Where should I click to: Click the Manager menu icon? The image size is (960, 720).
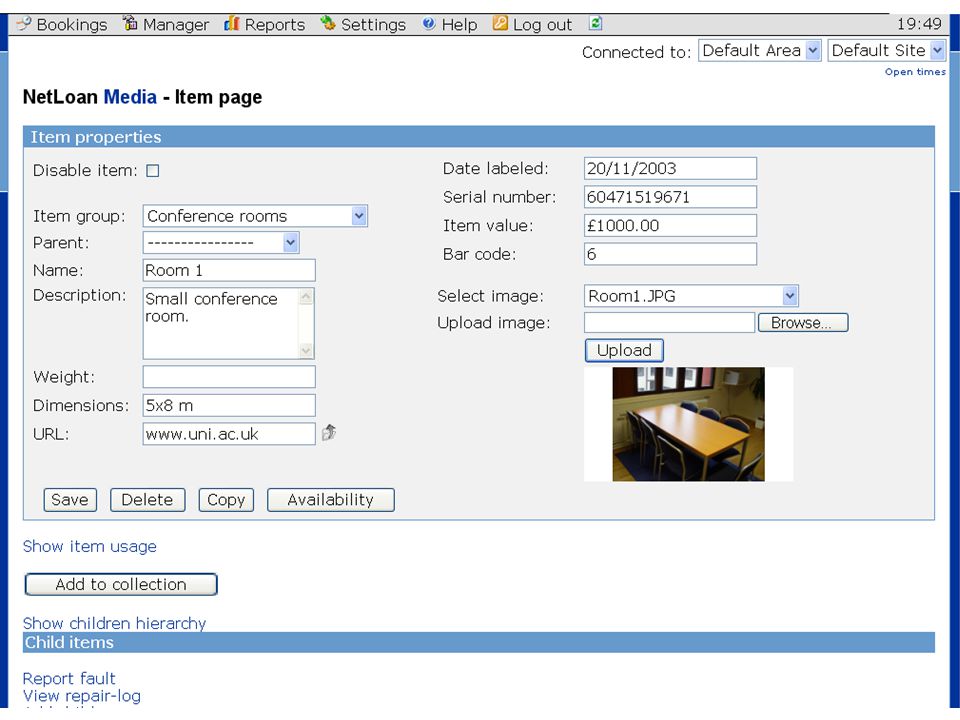point(130,23)
